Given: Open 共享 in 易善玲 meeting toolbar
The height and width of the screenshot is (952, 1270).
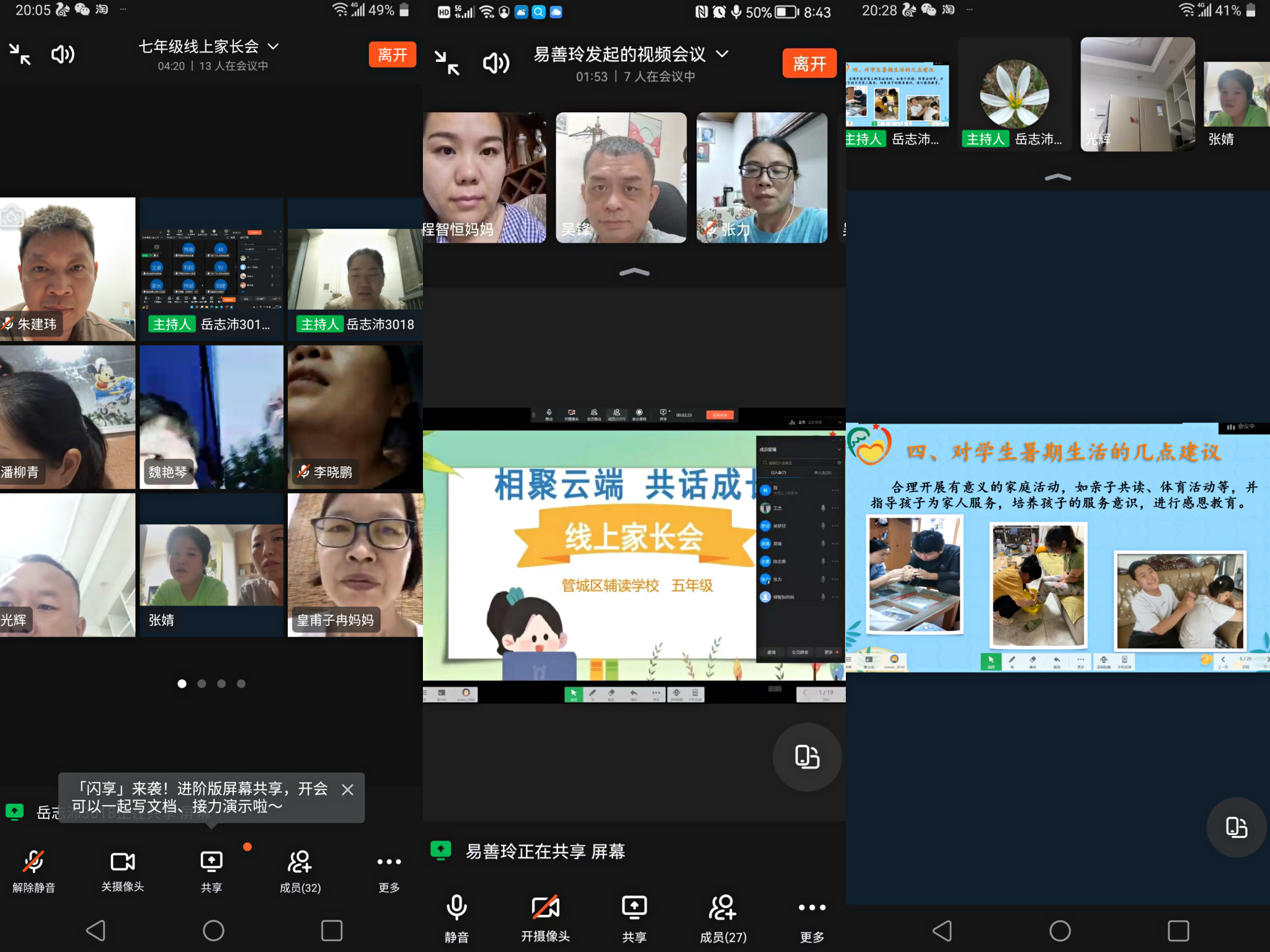Looking at the screenshot, I should click(x=634, y=919).
